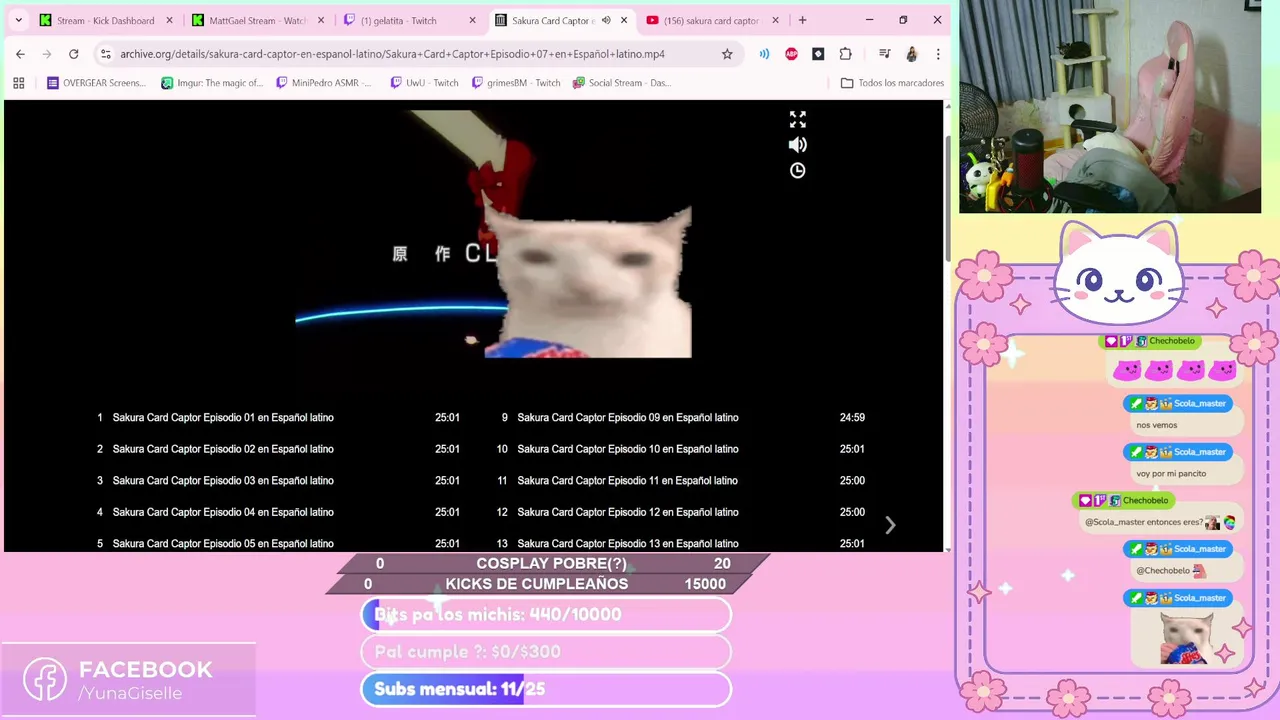The image size is (1280, 720).
Task: Play Episodio 12 en Español latino
Action: pyautogui.click(x=628, y=512)
